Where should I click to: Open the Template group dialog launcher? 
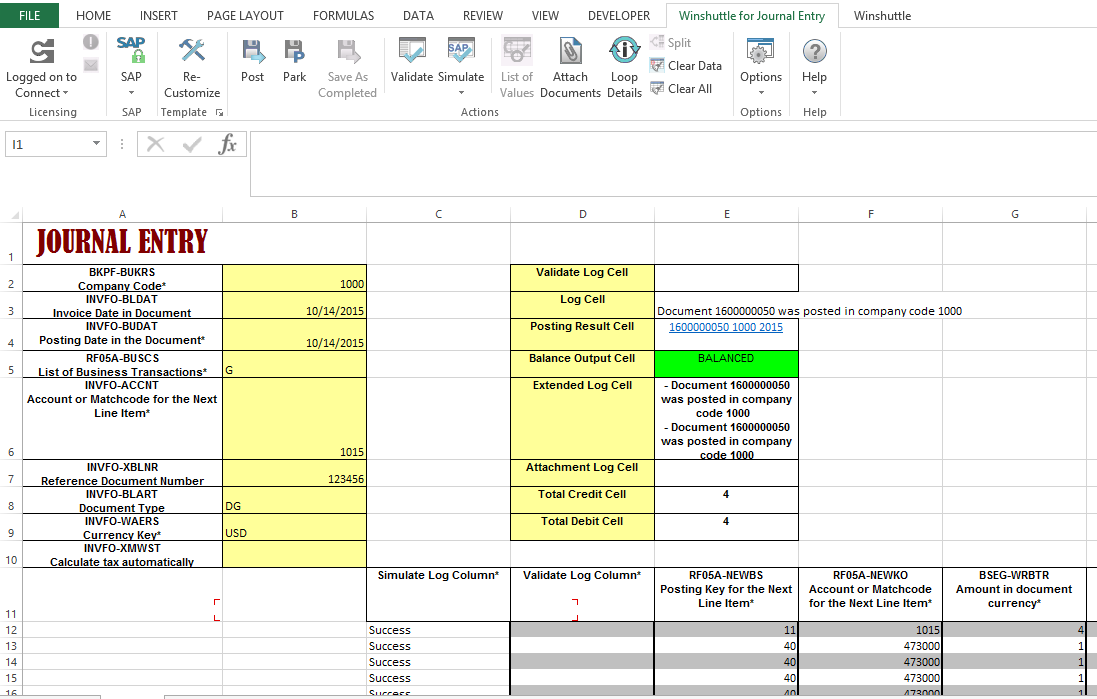coord(219,112)
